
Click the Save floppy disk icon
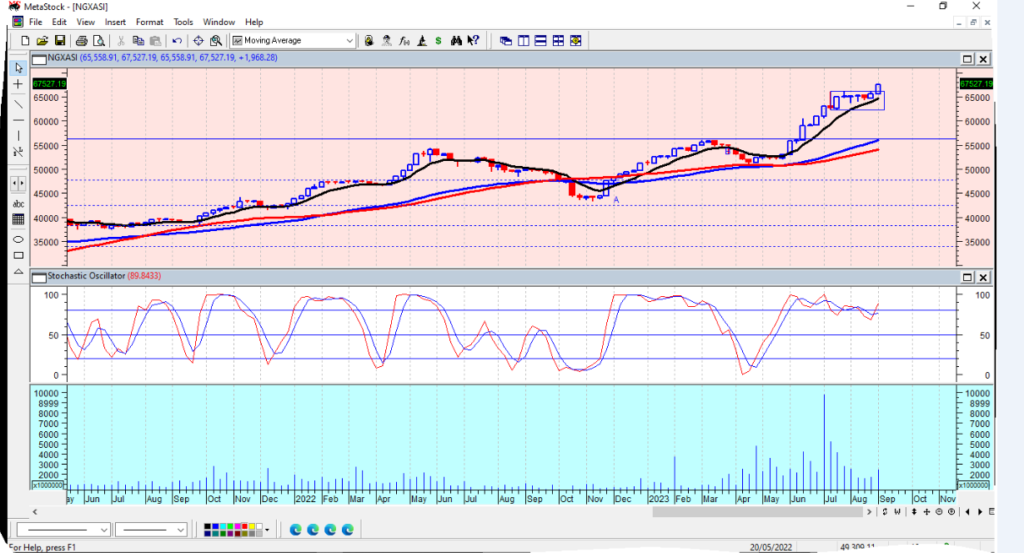(x=60, y=41)
